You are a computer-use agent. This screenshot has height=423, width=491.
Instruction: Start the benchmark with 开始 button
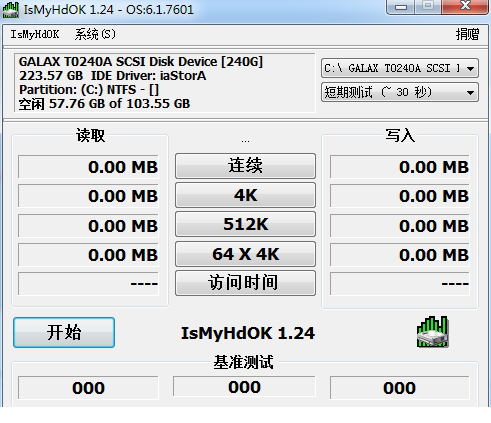(64, 333)
